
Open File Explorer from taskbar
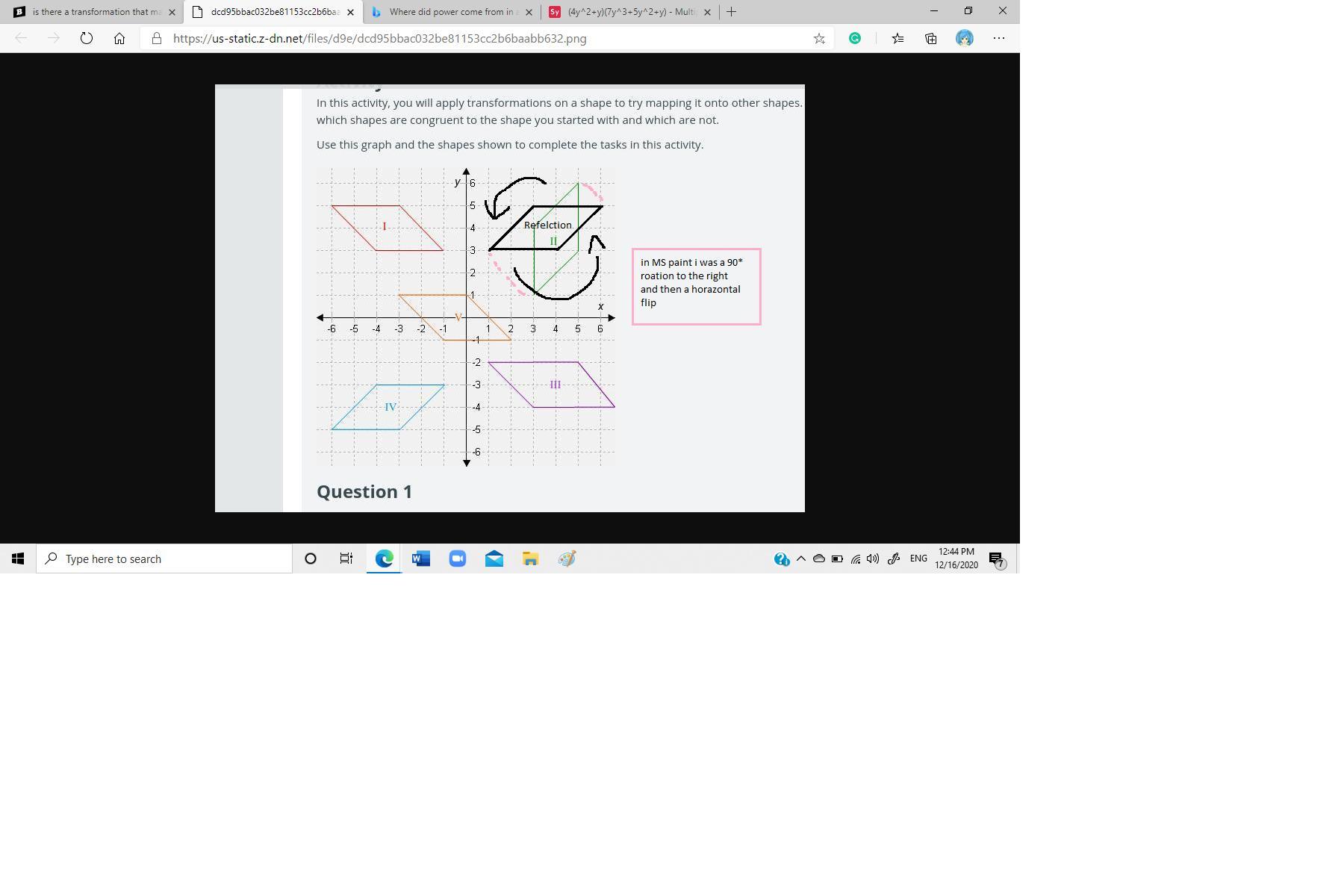[531, 559]
